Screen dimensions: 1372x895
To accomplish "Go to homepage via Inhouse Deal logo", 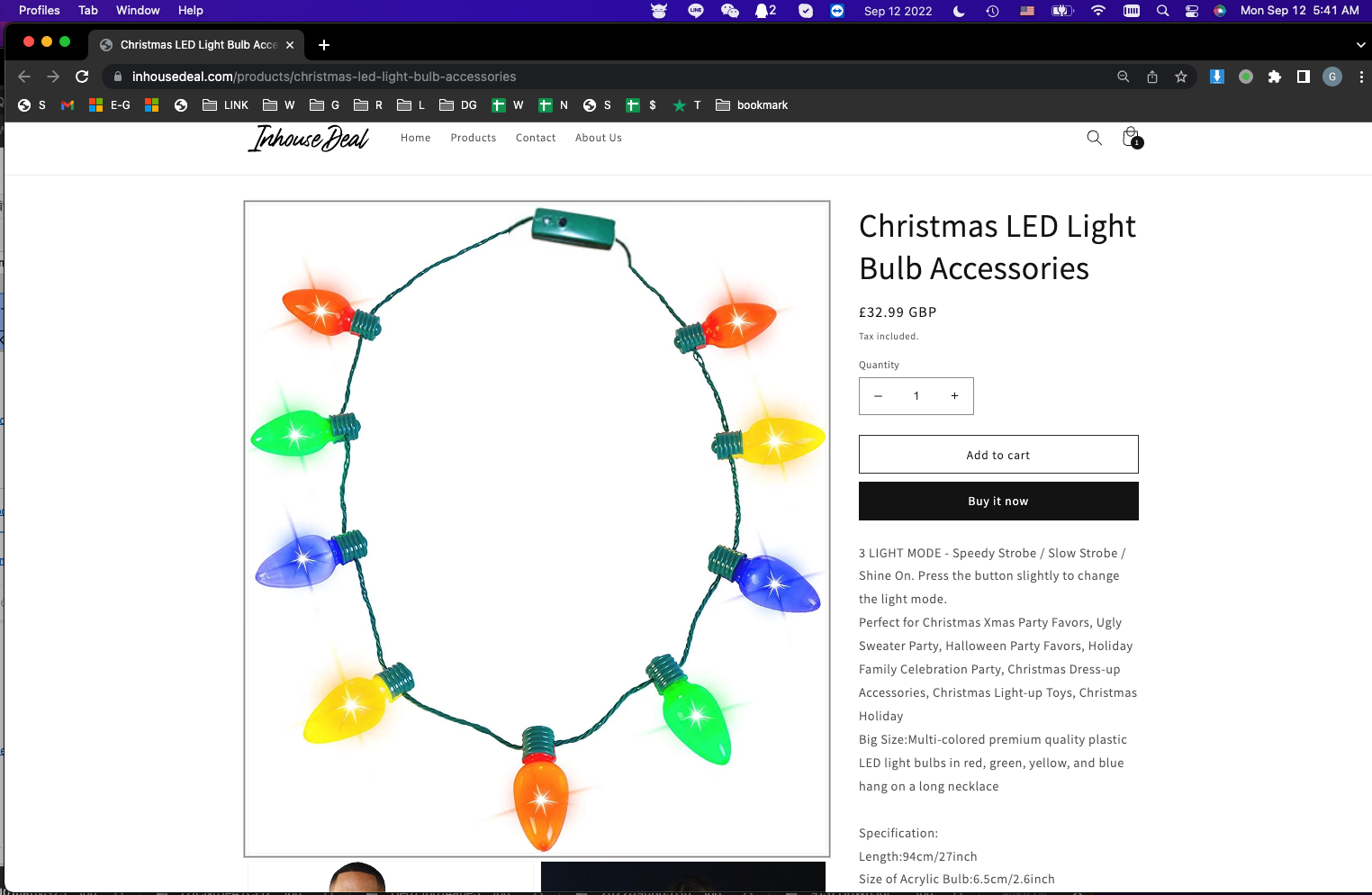I will (x=309, y=138).
